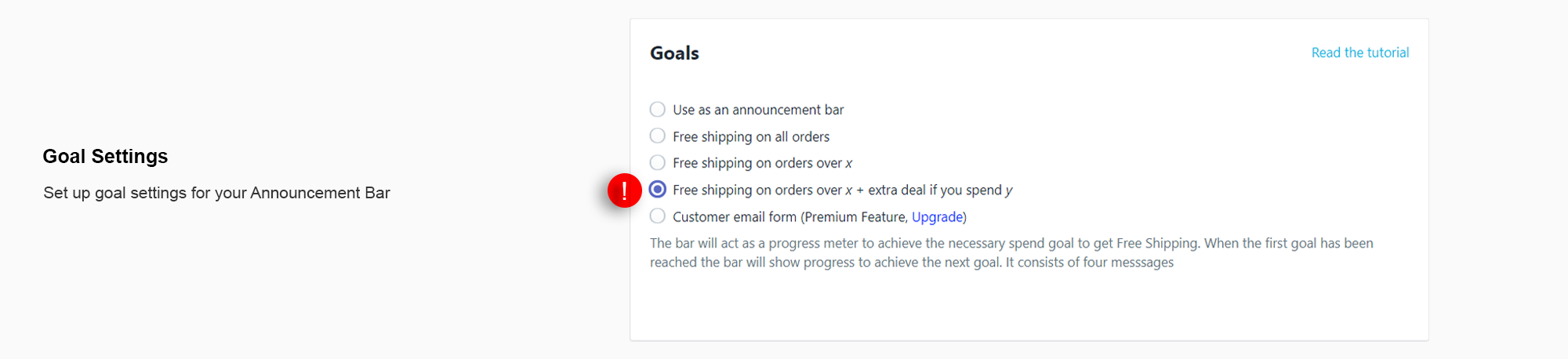Choose the 'Free shipping on all orders' radio button
1568x359 pixels.
[x=658, y=136]
